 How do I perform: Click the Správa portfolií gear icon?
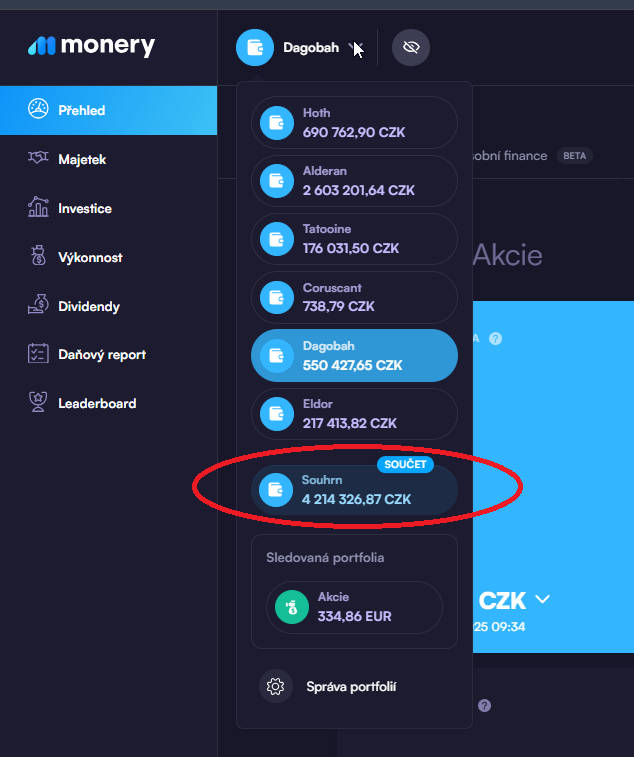coord(275,687)
